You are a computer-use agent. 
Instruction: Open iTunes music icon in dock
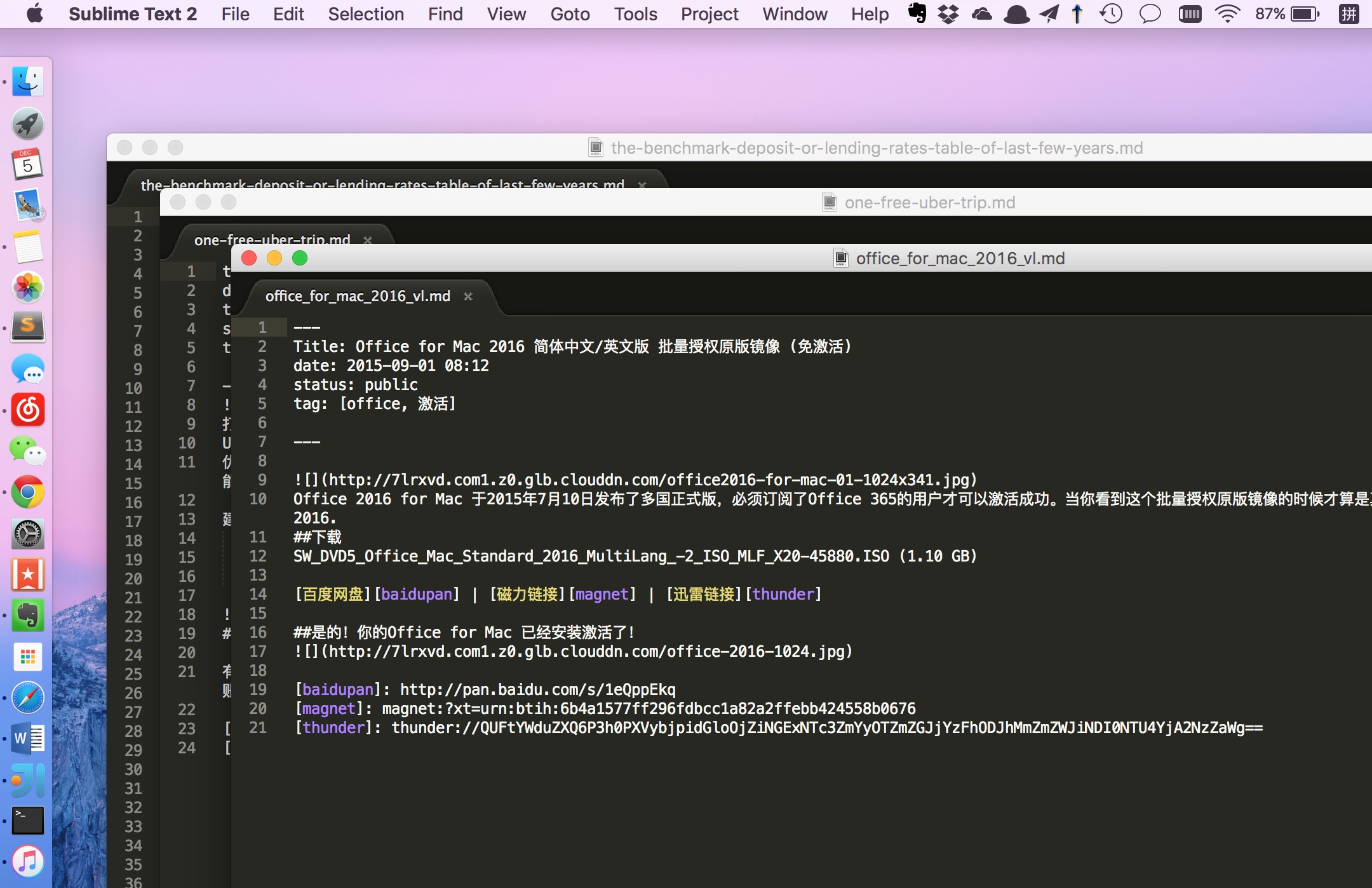click(28, 861)
